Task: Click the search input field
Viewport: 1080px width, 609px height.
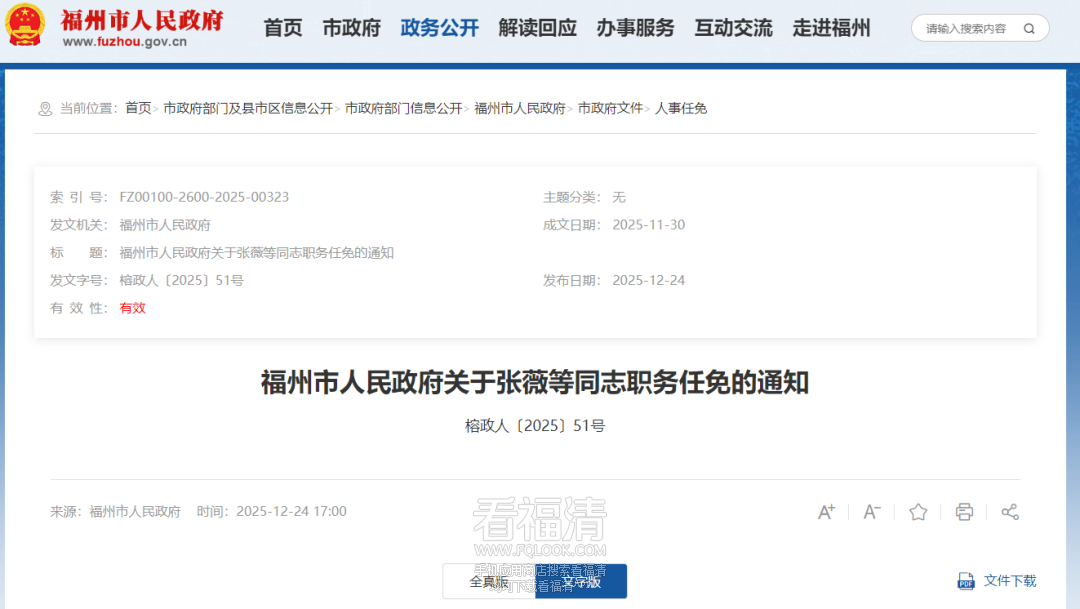Action: (966, 28)
